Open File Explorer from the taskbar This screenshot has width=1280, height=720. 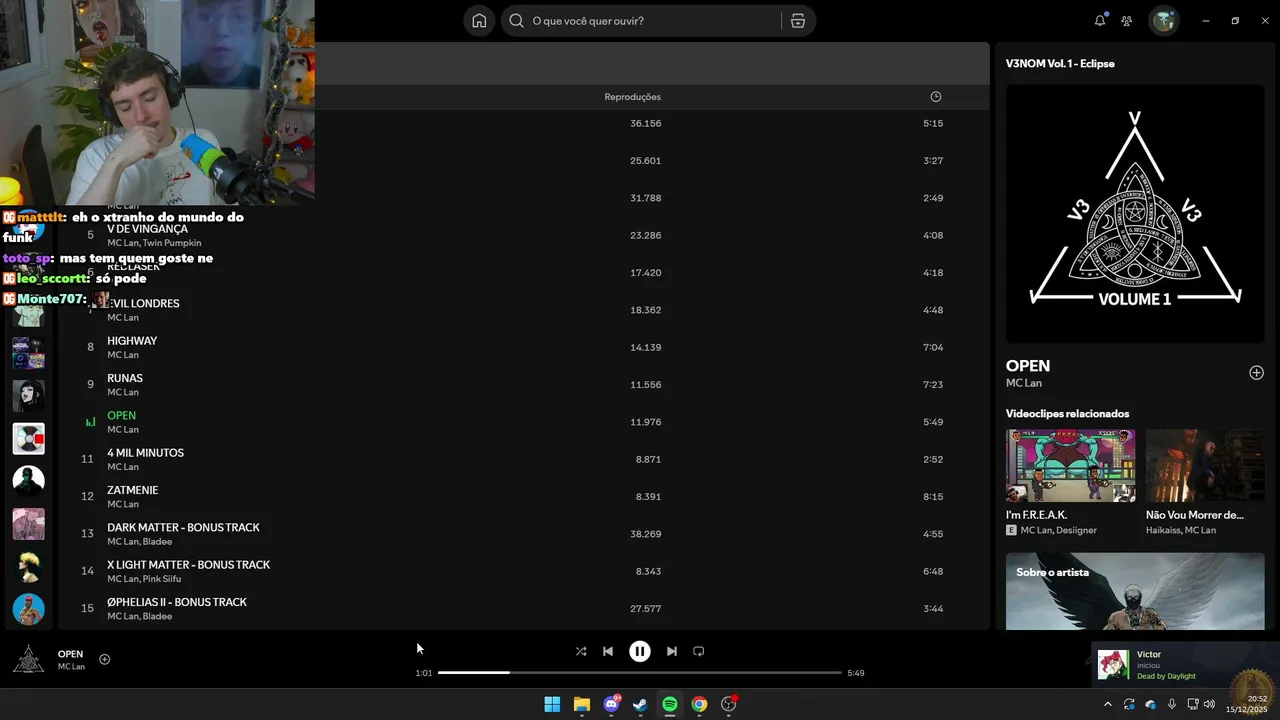[581, 704]
